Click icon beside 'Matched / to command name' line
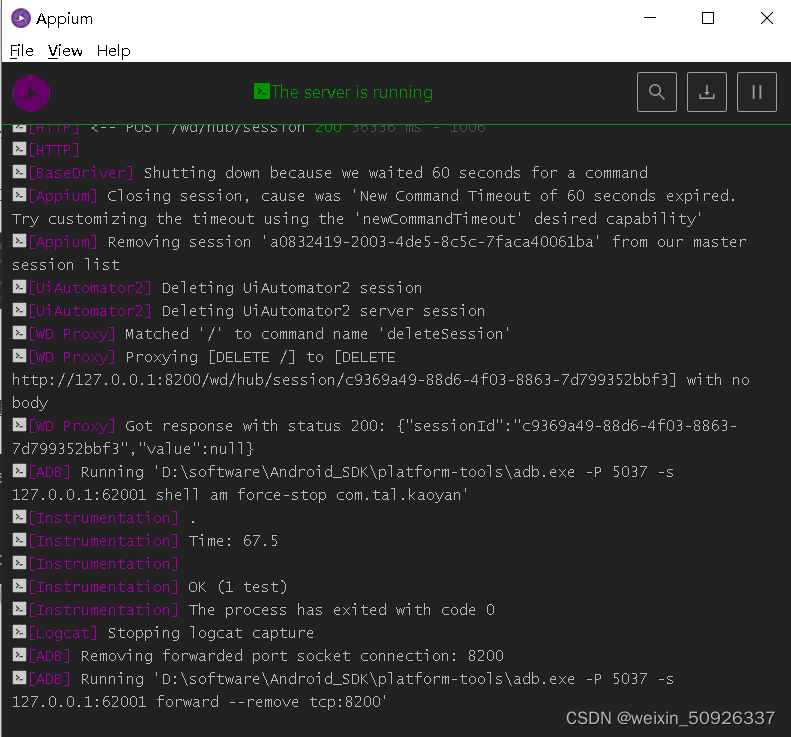791x737 pixels. (19, 333)
